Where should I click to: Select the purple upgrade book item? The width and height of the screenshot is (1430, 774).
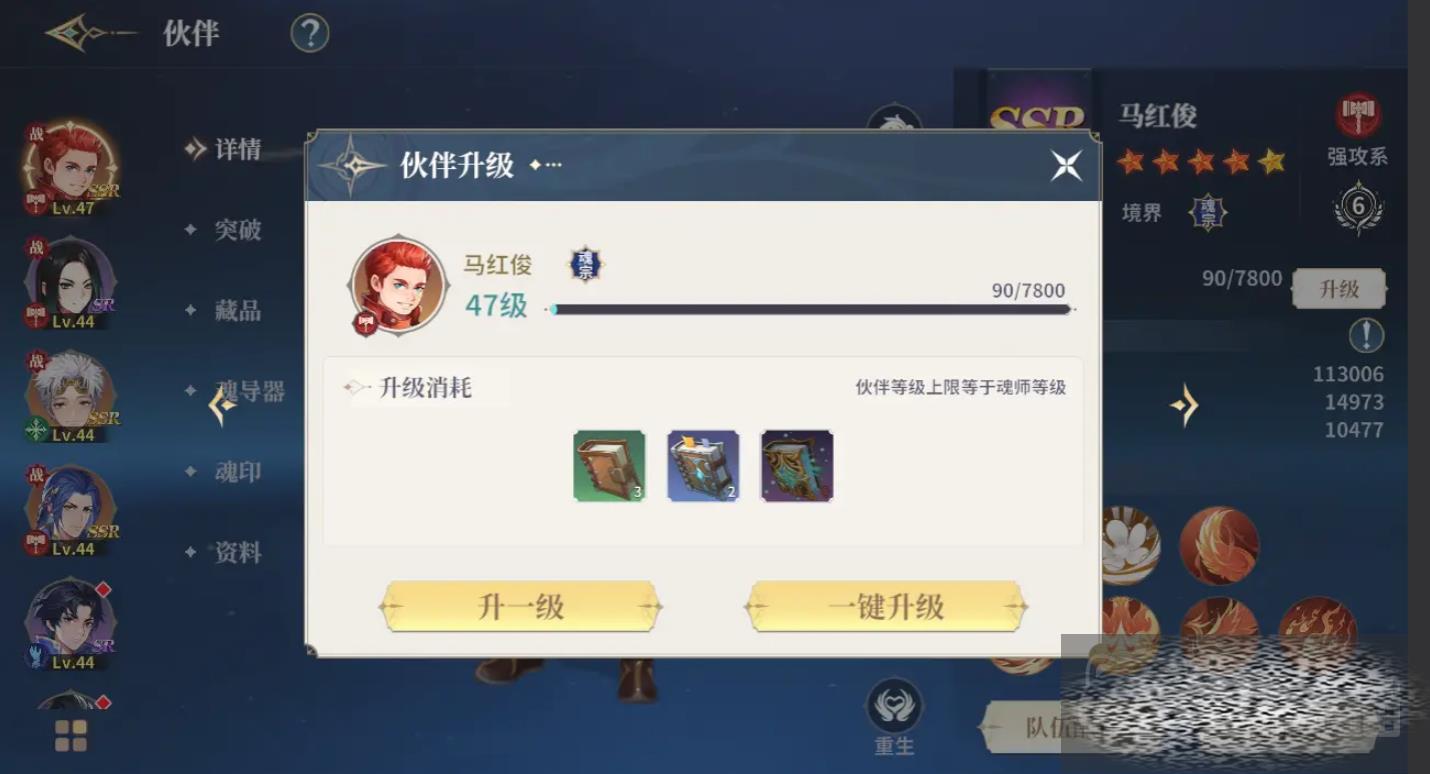(797, 465)
